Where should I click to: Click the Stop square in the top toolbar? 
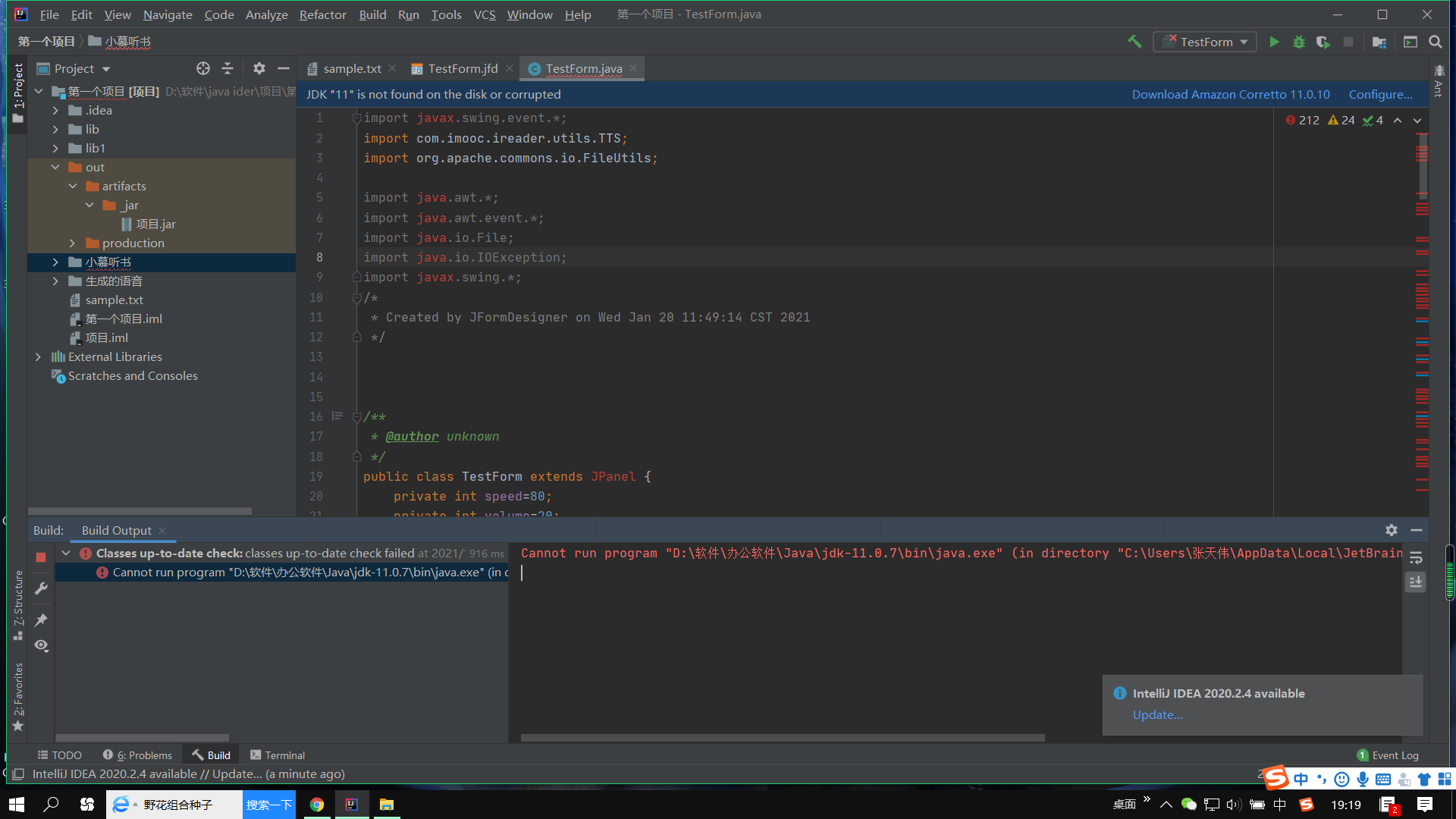click(x=1348, y=42)
